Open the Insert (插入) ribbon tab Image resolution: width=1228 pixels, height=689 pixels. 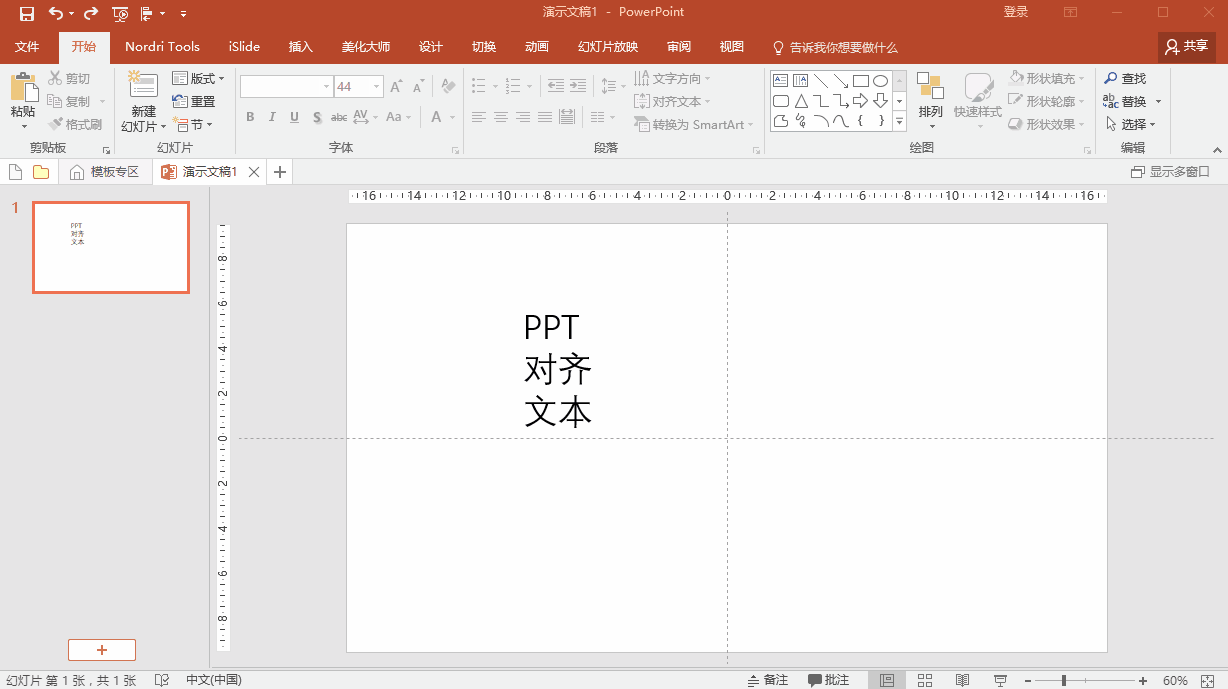[x=300, y=47]
